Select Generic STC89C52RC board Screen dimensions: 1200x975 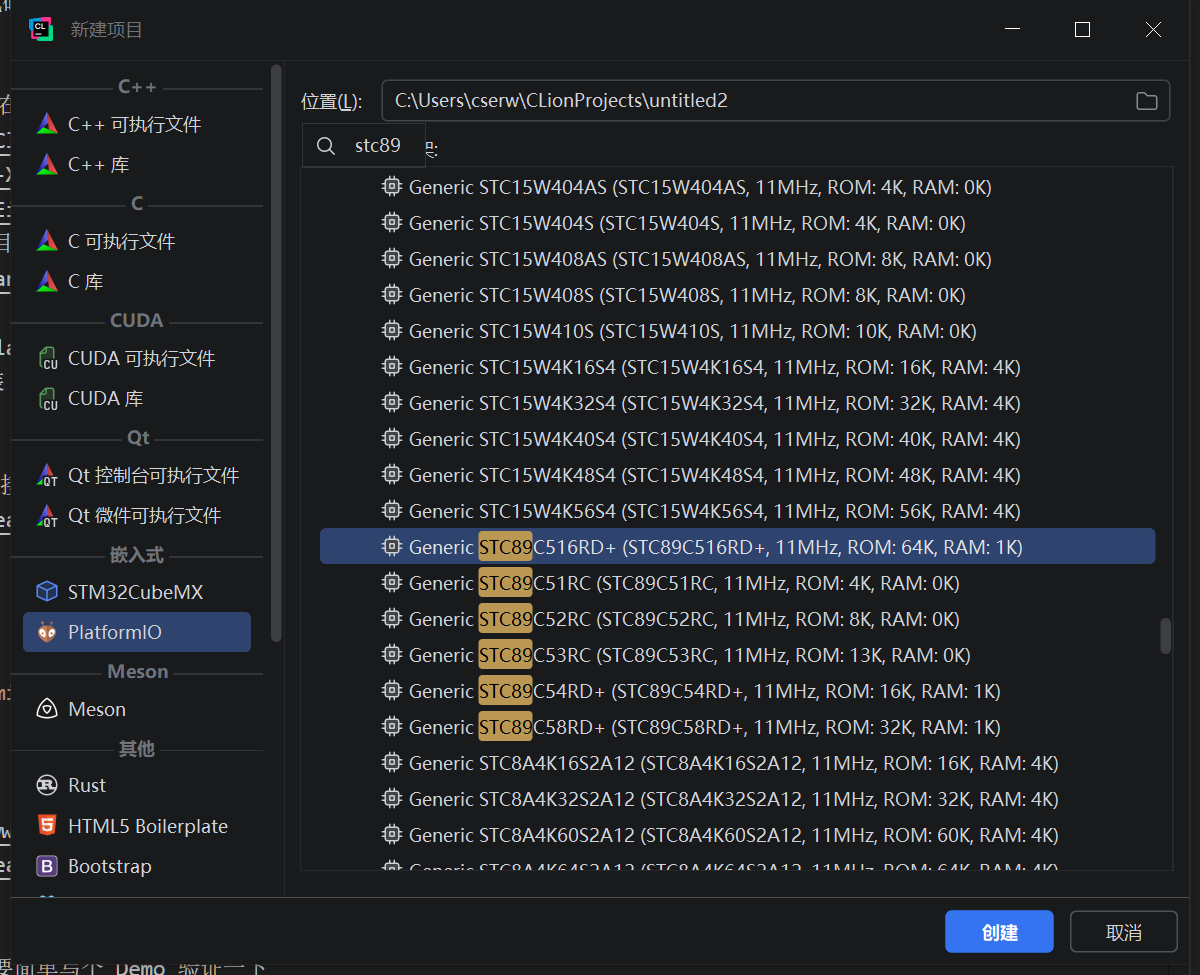[684, 619]
